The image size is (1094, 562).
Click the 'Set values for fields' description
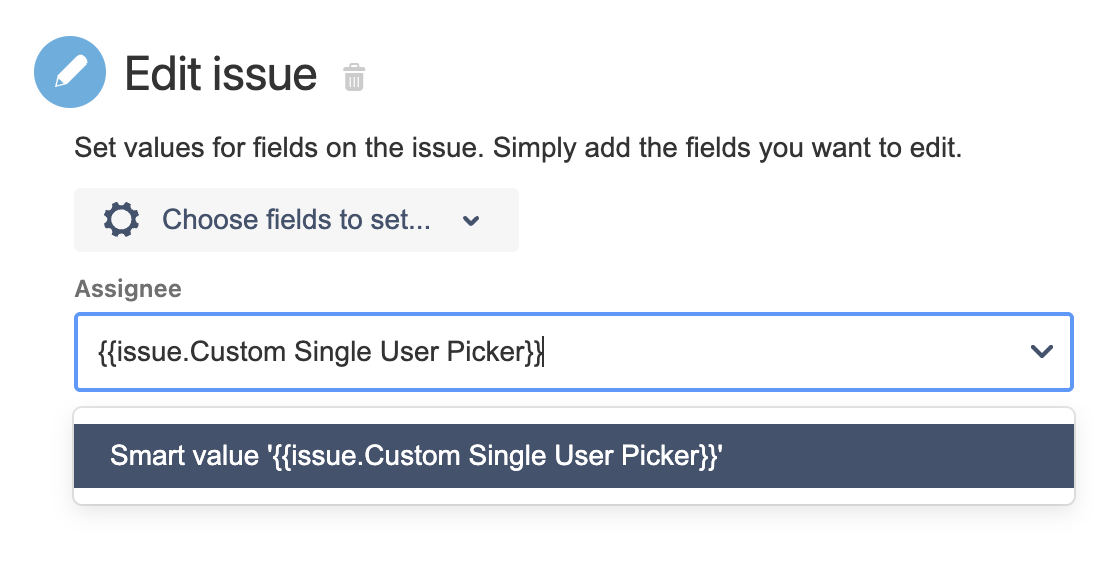[517, 150]
